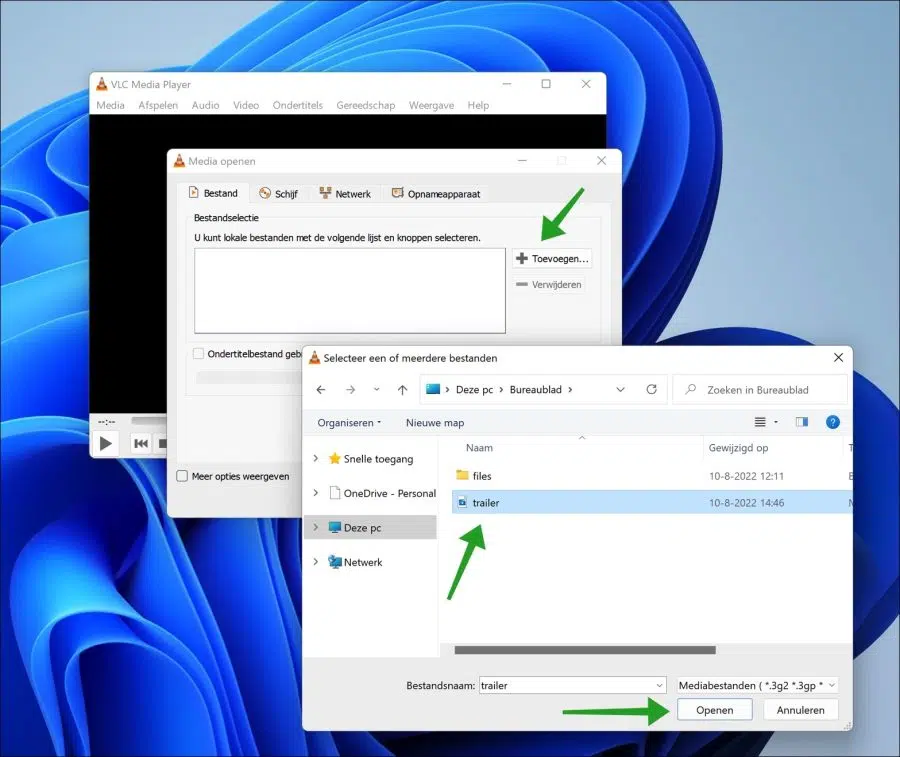Click the plus icon on Toevoegen
This screenshot has height=757, width=900.
(522, 258)
